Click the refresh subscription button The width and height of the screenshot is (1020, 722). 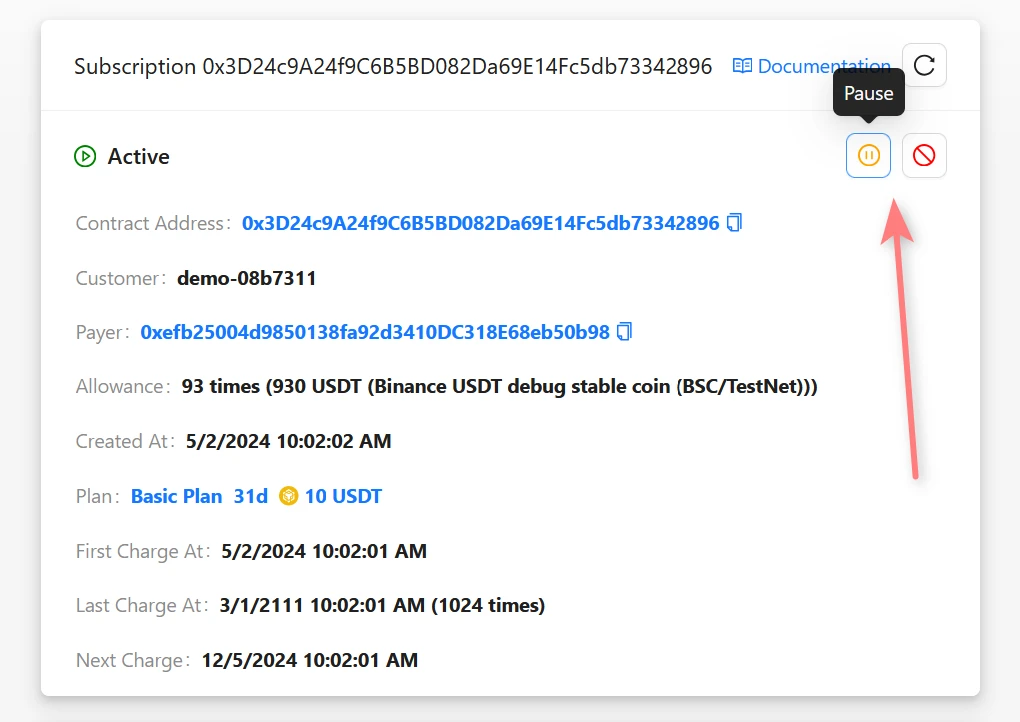pos(924,66)
